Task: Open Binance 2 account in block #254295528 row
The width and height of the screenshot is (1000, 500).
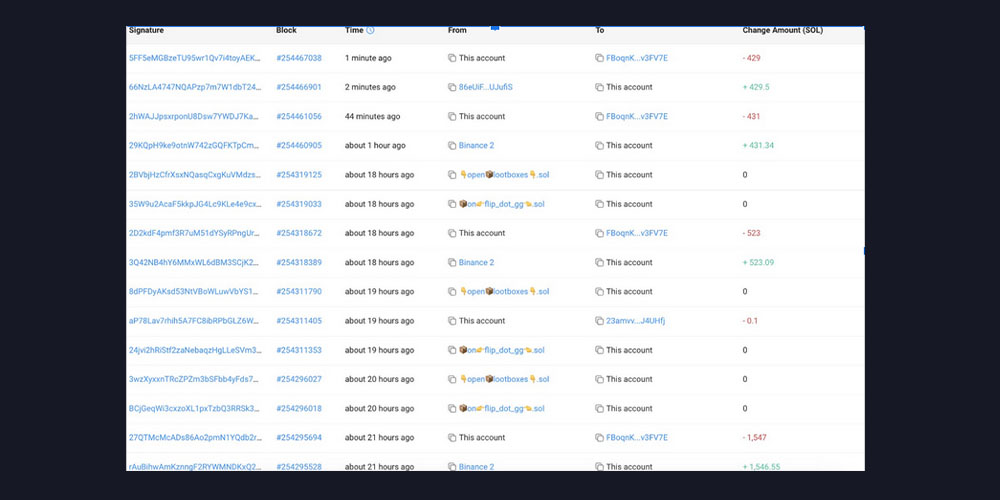Action: pyautogui.click(x=476, y=466)
